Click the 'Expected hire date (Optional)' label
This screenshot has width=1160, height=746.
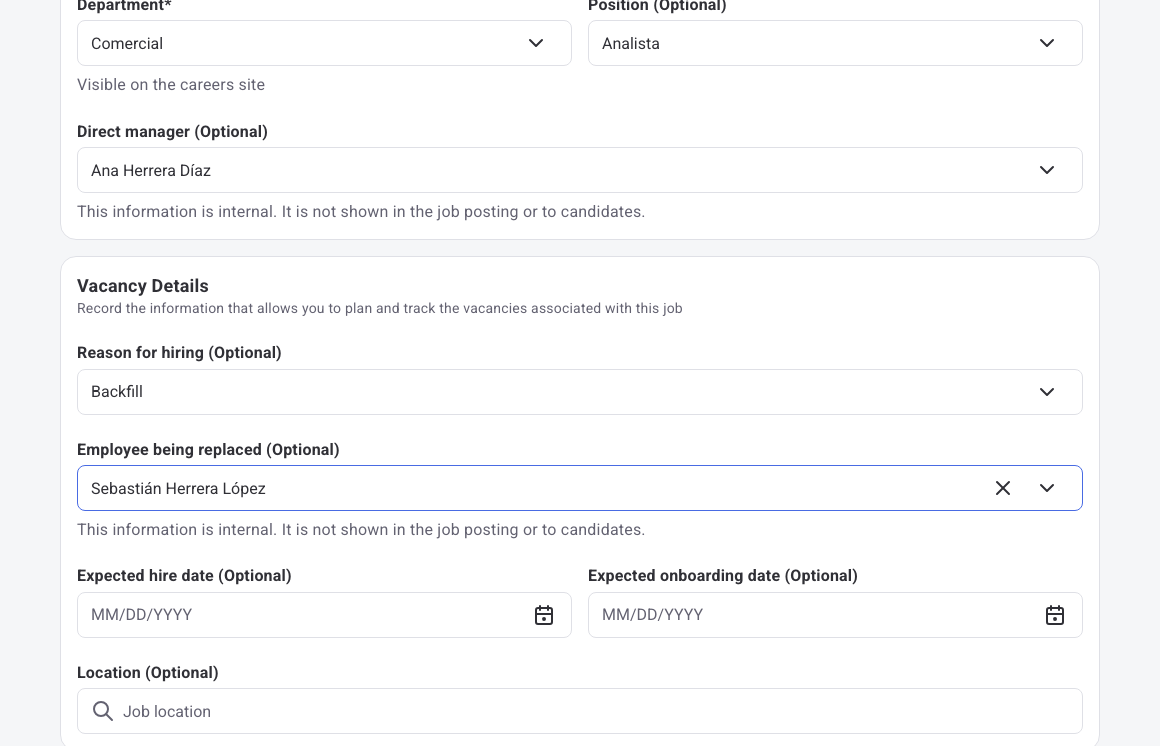[x=184, y=576]
